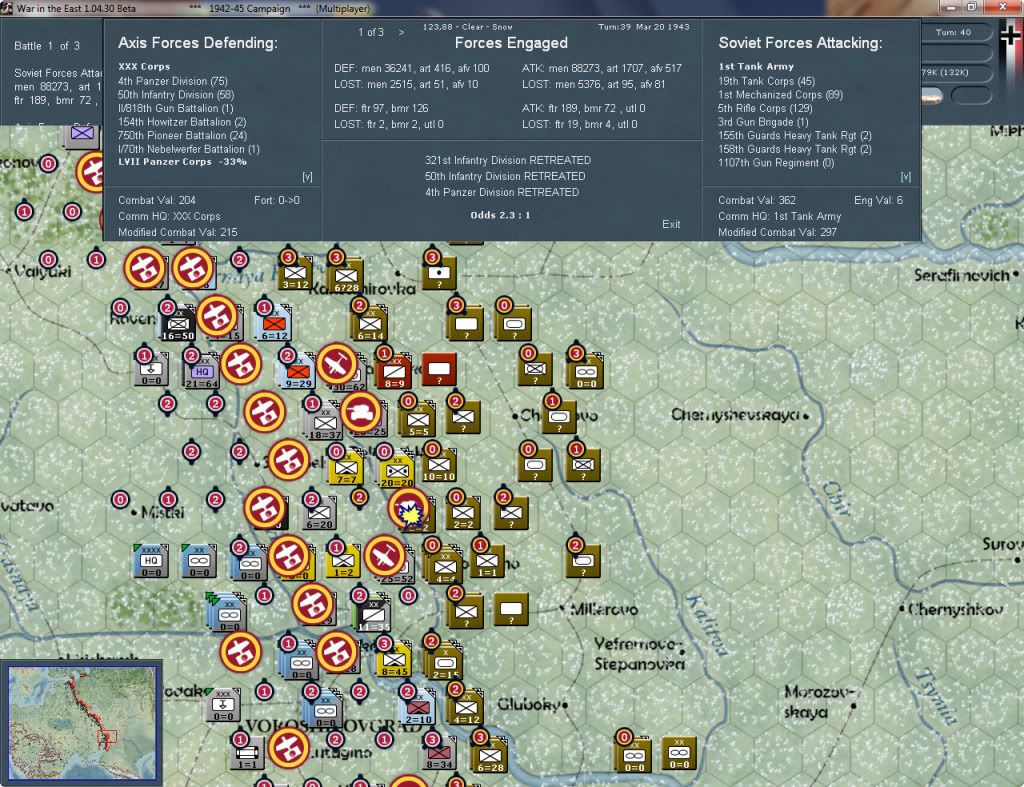Click the 155th Guards Heavy Tank Rgt entry
Screen dimensions: 1024x787
(795, 135)
